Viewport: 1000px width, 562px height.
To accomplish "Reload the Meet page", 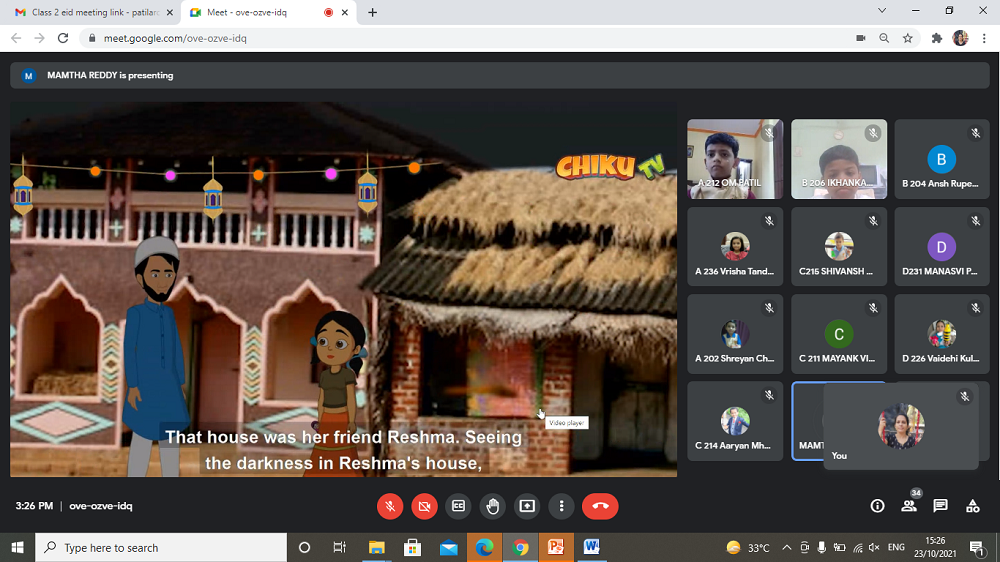I will 63,38.
